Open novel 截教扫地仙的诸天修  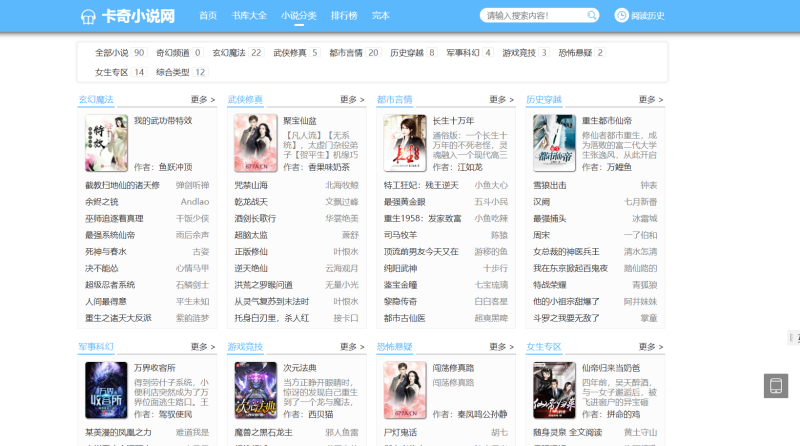(x=122, y=185)
